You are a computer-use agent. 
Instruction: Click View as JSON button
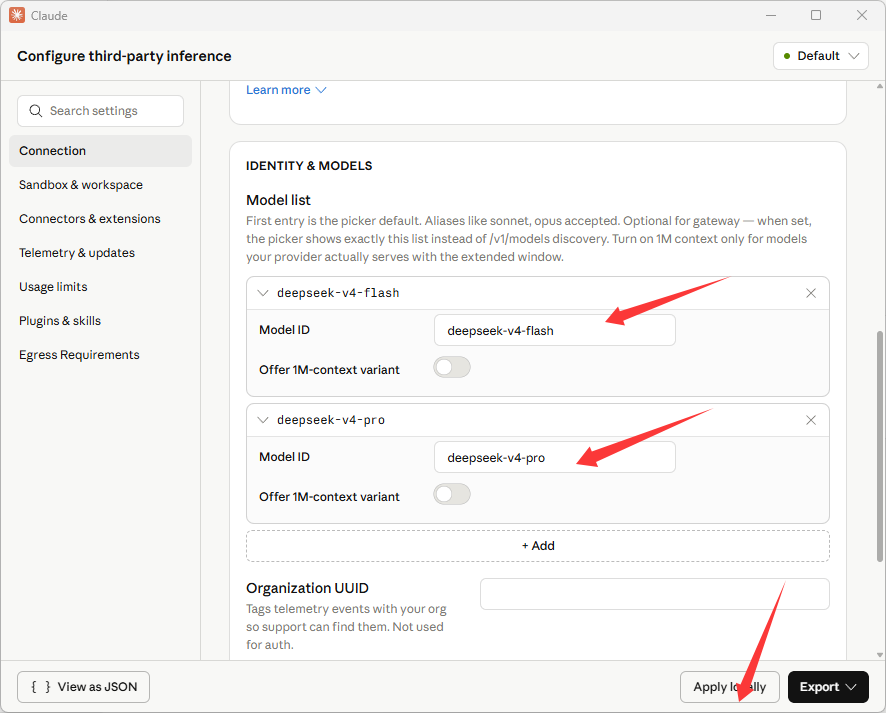[x=84, y=687]
